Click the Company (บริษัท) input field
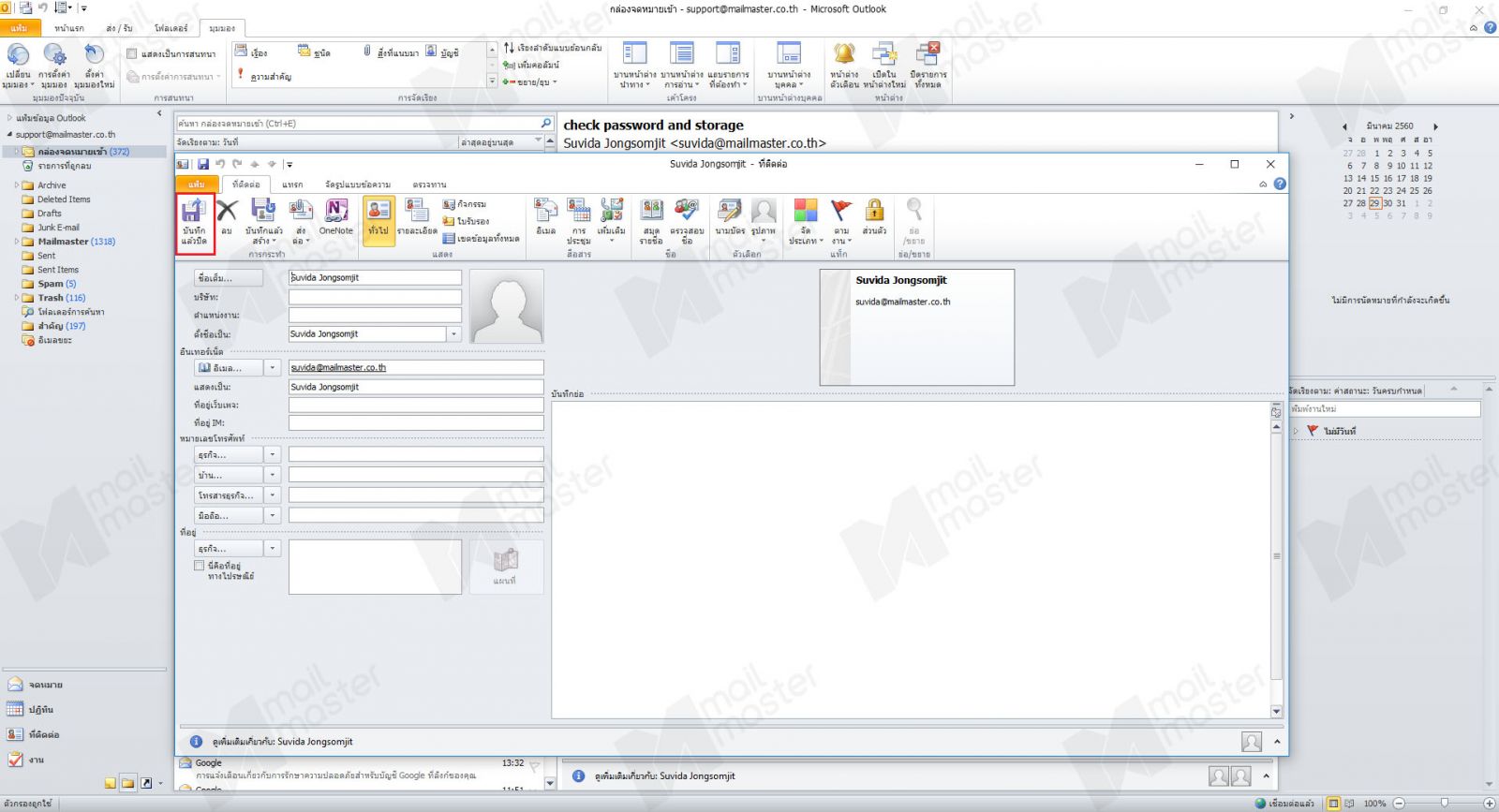This screenshot has width=1499, height=812. pos(375,297)
